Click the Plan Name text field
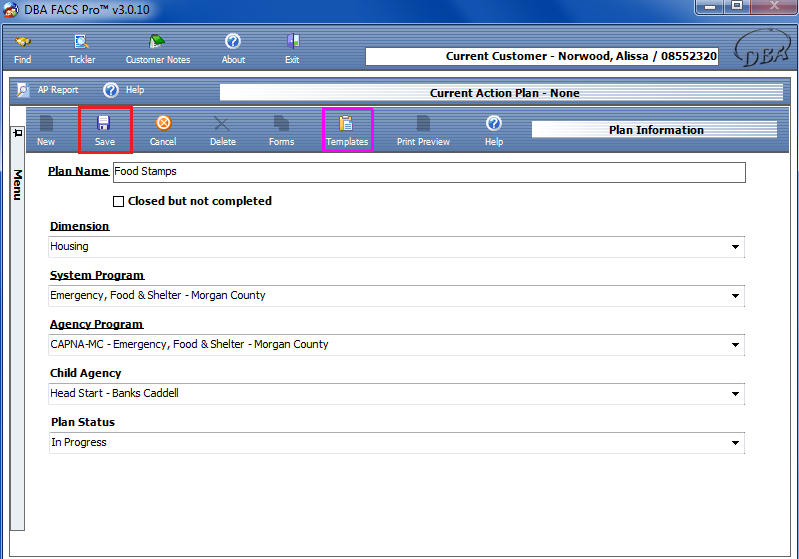The width and height of the screenshot is (799, 559). [428, 172]
